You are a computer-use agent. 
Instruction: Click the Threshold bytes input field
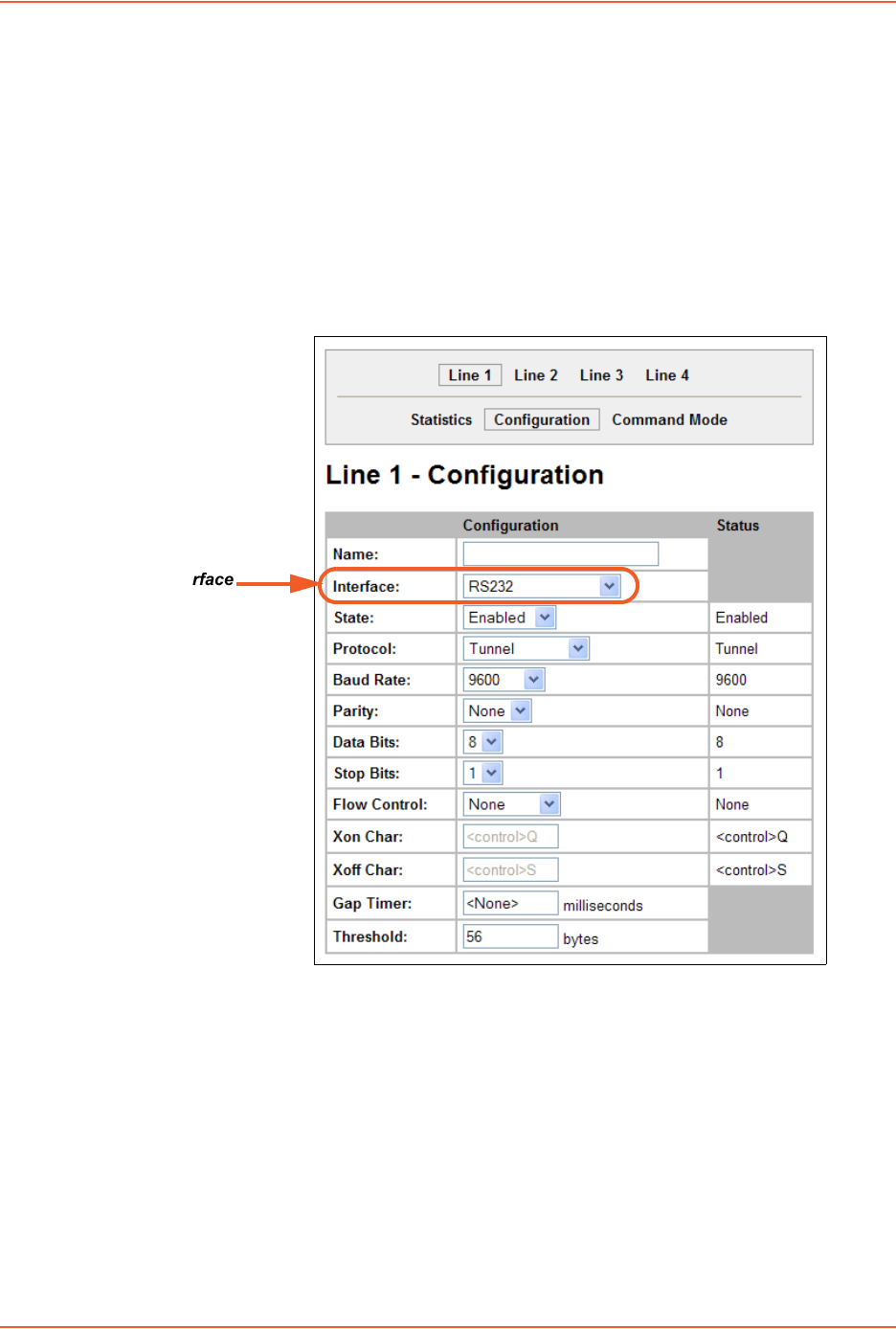[510, 936]
